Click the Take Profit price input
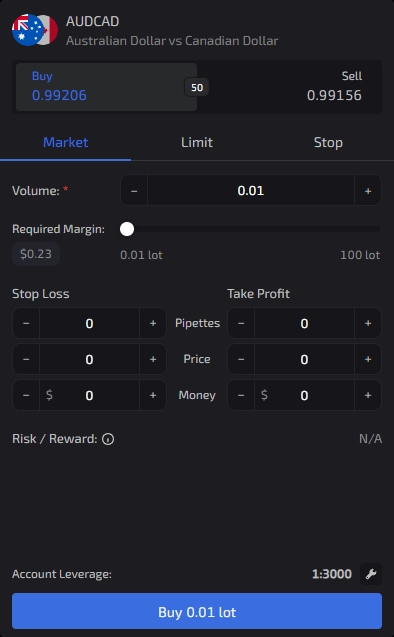 click(x=304, y=360)
